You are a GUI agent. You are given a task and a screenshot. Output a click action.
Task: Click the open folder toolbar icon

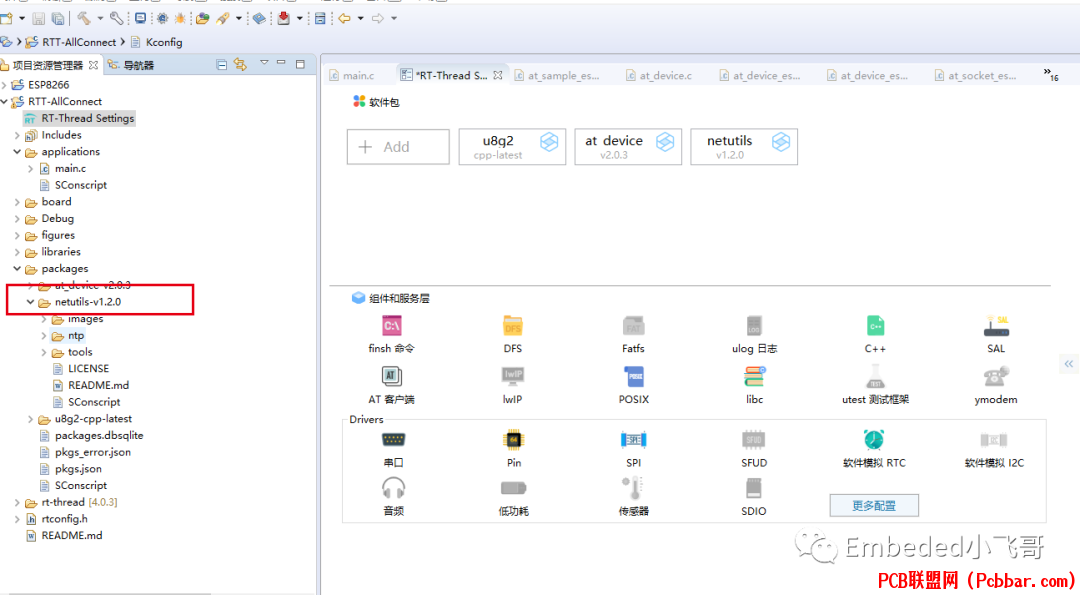tap(202, 19)
